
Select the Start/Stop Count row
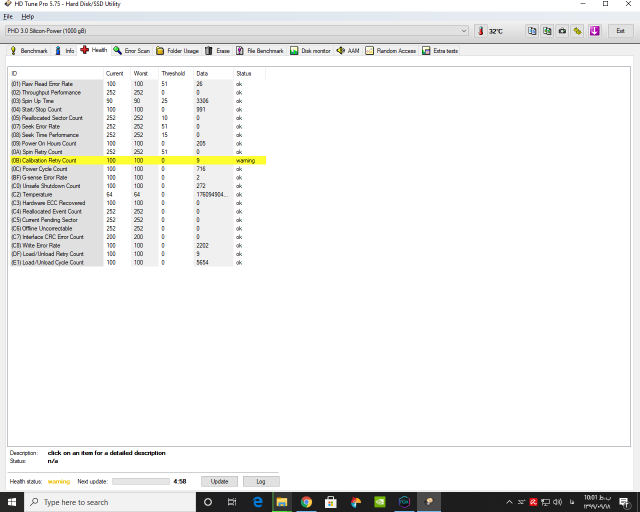138,109
